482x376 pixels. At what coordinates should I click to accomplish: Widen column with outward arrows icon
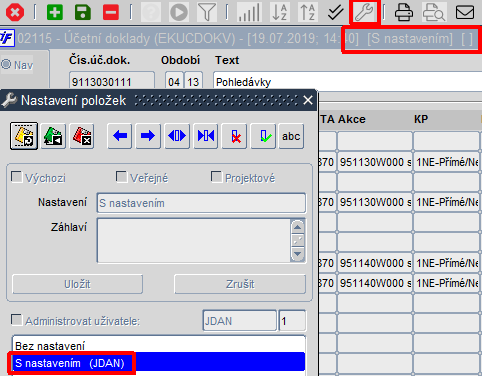click(x=177, y=136)
